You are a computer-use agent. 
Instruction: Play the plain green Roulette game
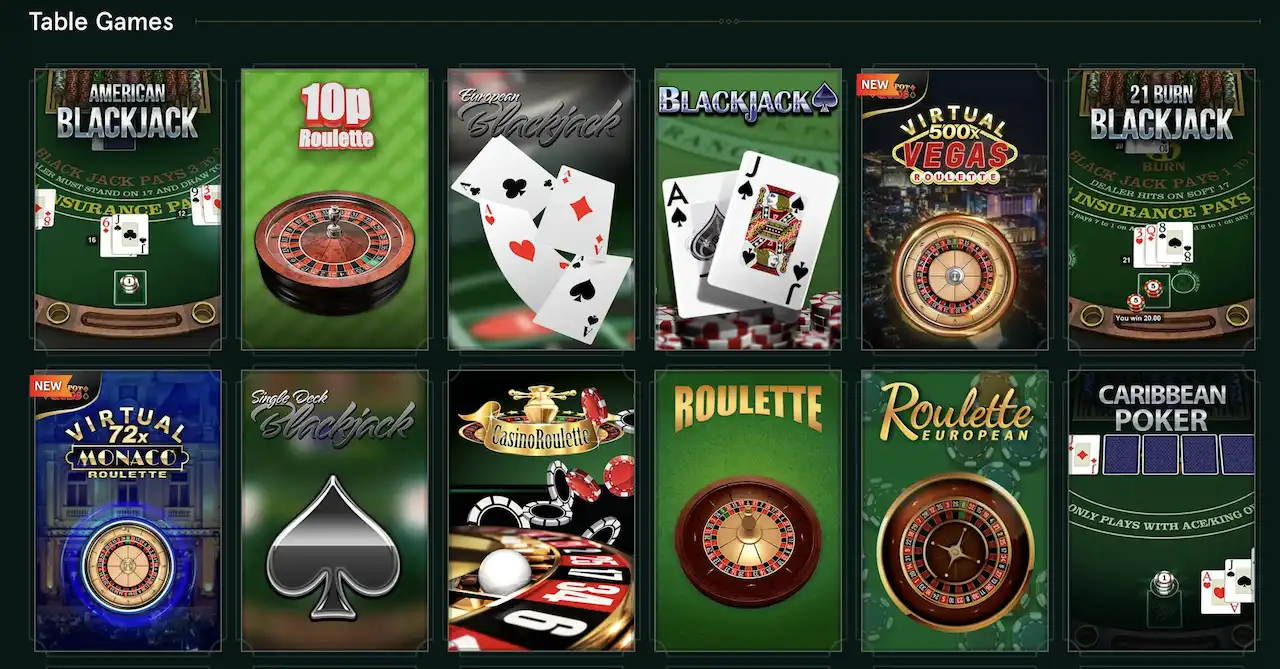pos(748,511)
